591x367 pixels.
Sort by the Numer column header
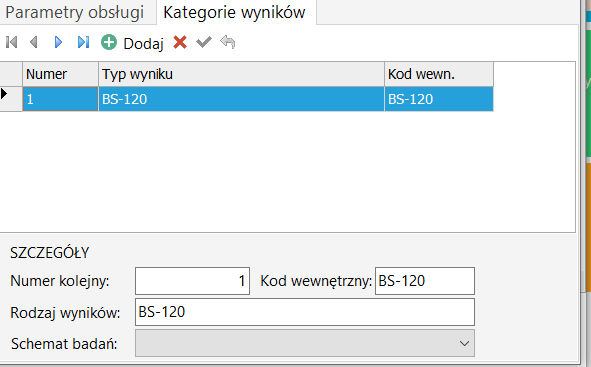point(60,74)
